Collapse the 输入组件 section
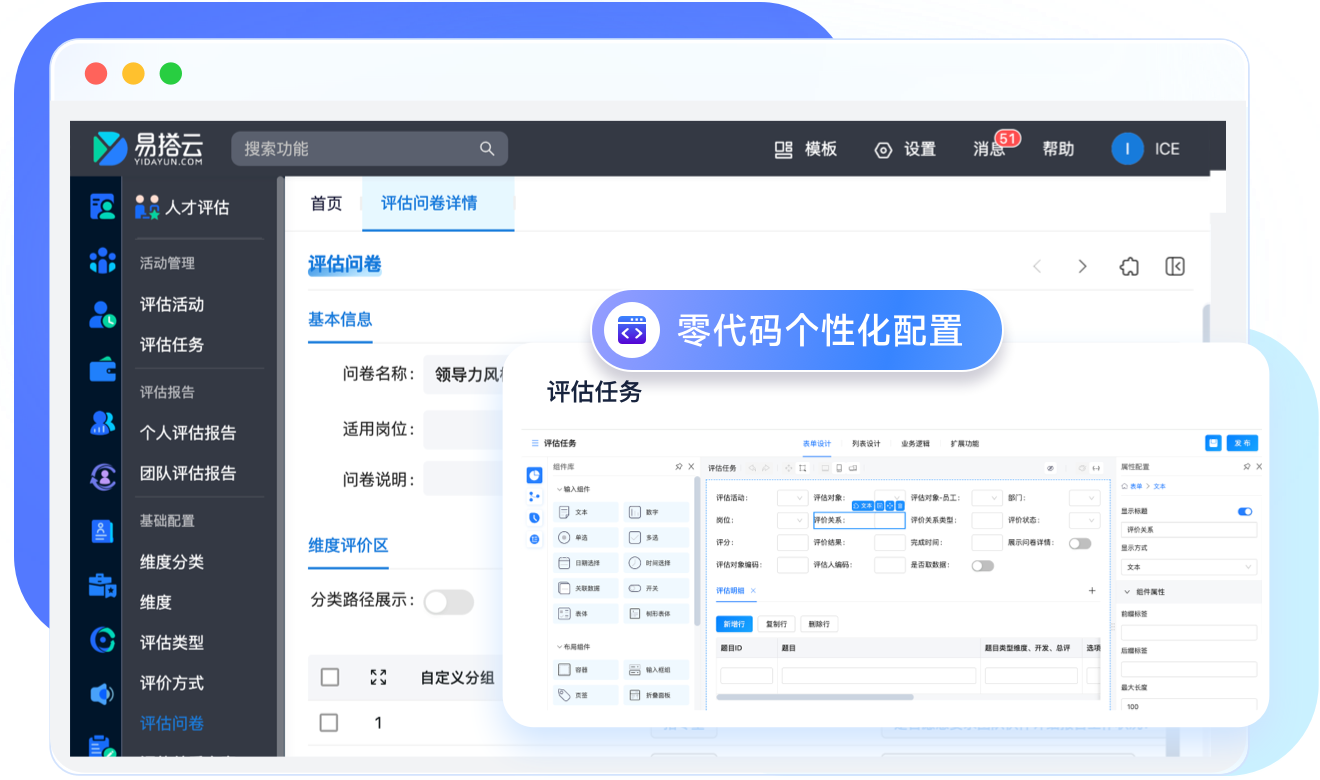The image size is (1320, 780). [x=560, y=490]
